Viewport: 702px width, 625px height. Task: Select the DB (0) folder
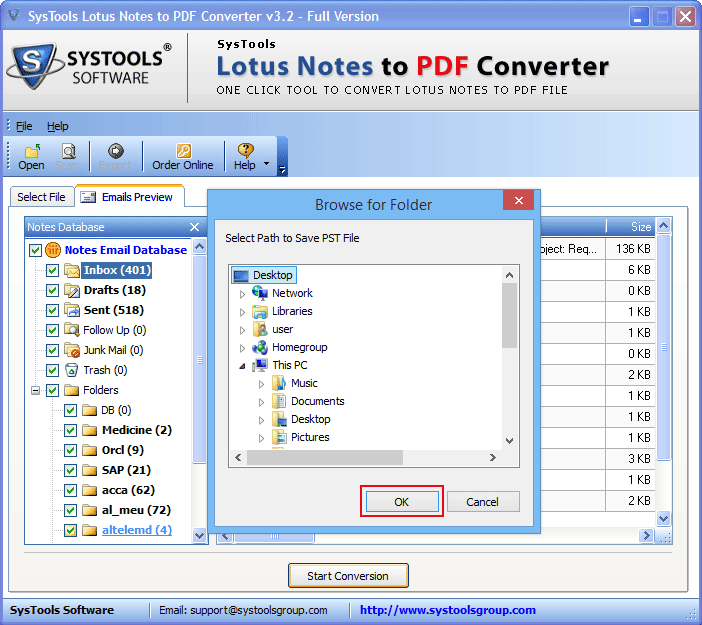tap(116, 410)
